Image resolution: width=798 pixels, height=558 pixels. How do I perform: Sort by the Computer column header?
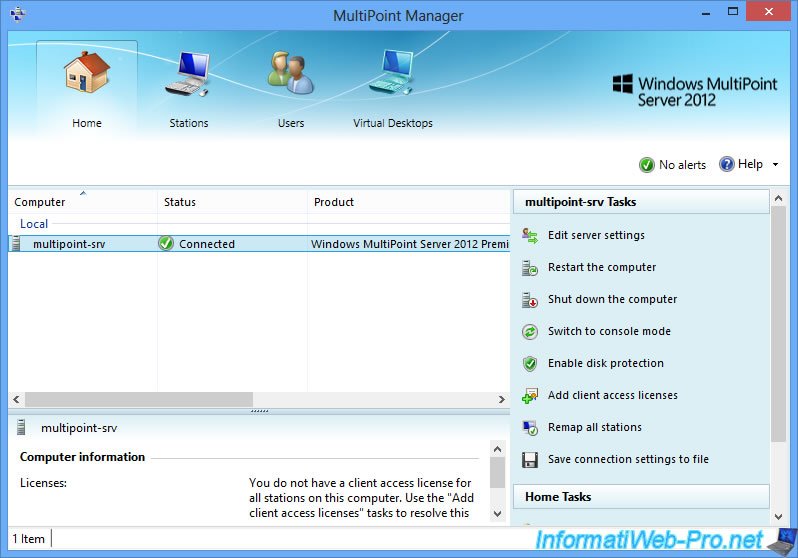pos(82,202)
